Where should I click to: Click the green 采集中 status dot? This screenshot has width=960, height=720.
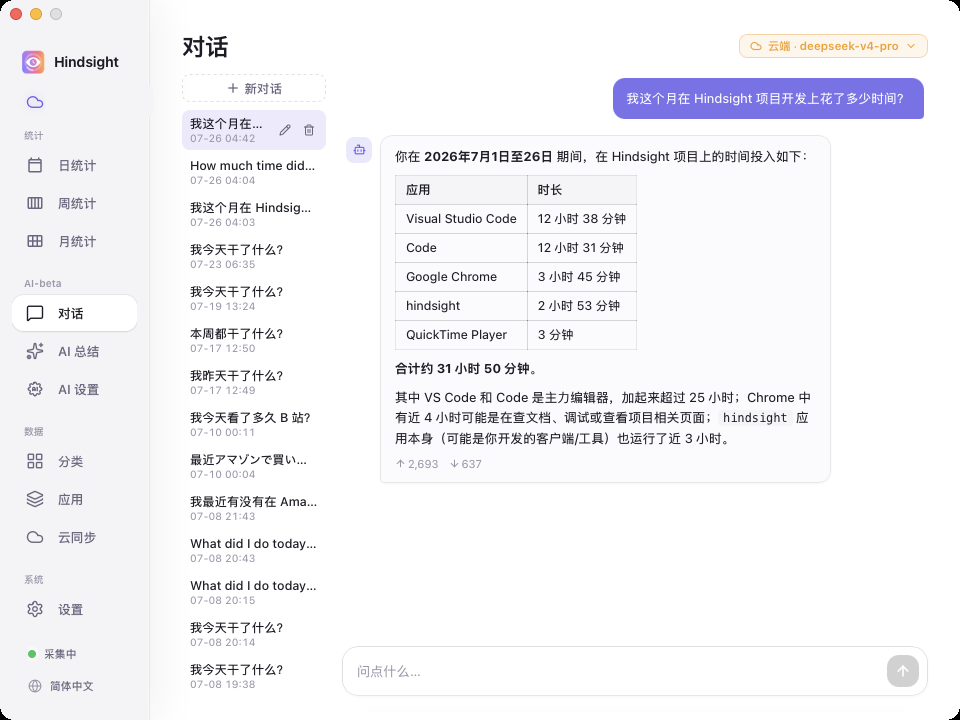tap(32, 654)
